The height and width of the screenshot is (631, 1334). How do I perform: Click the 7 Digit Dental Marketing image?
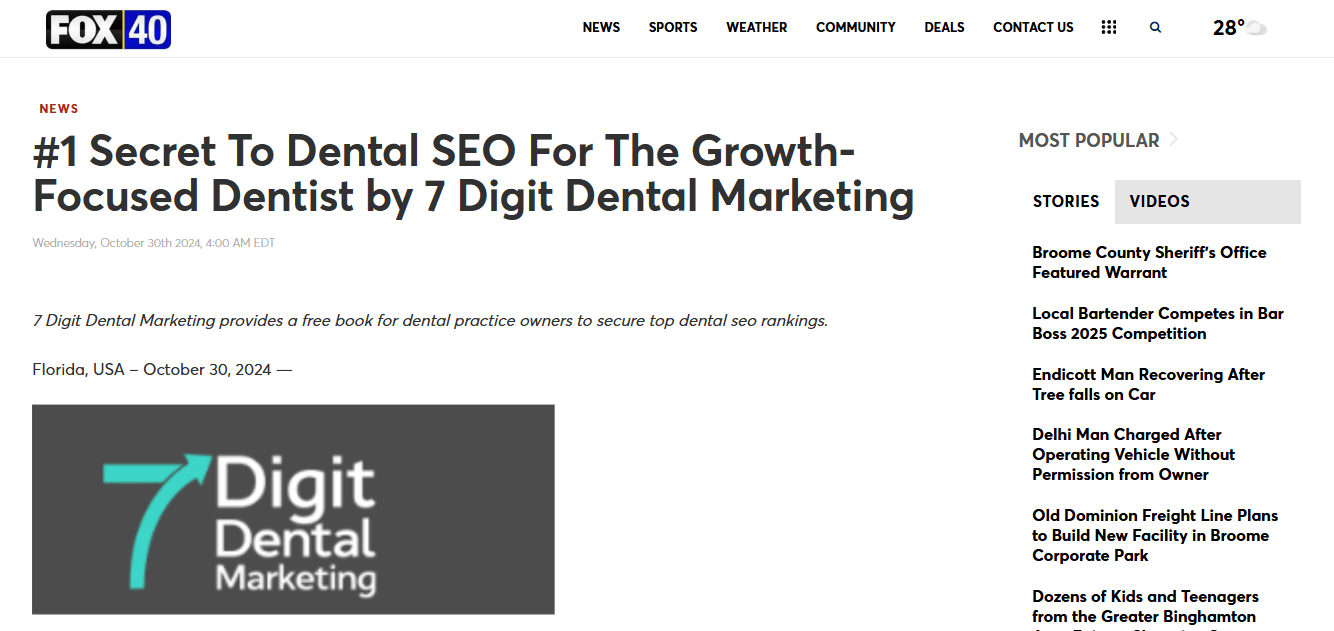pos(293,509)
